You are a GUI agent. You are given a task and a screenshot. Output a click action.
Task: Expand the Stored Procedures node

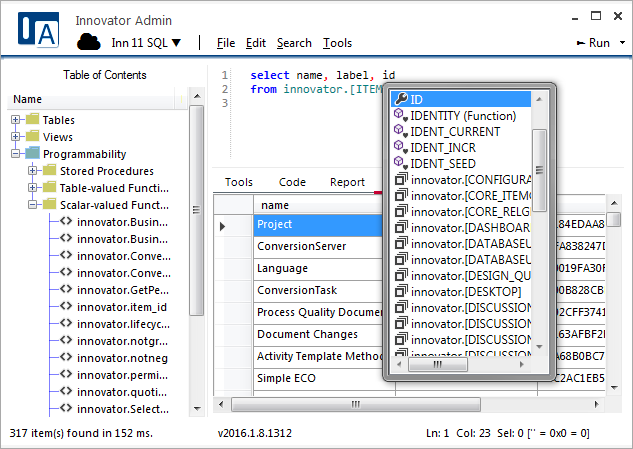point(32,170)
